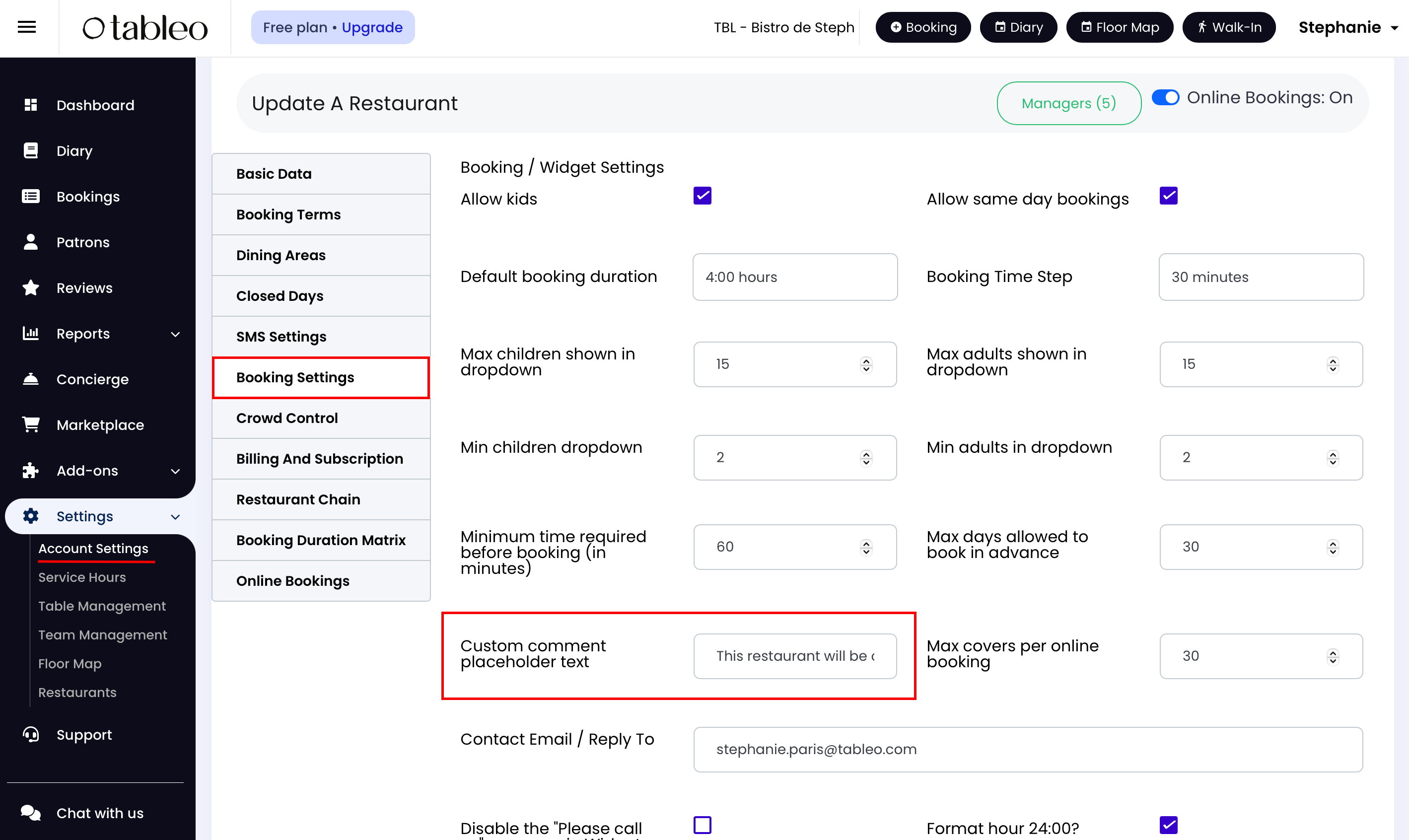Toggle Online Bookings switch off
Image resolution: width=1409 pixels, height=840 pixels.
pyautogui.click(x=1165, y=97)
